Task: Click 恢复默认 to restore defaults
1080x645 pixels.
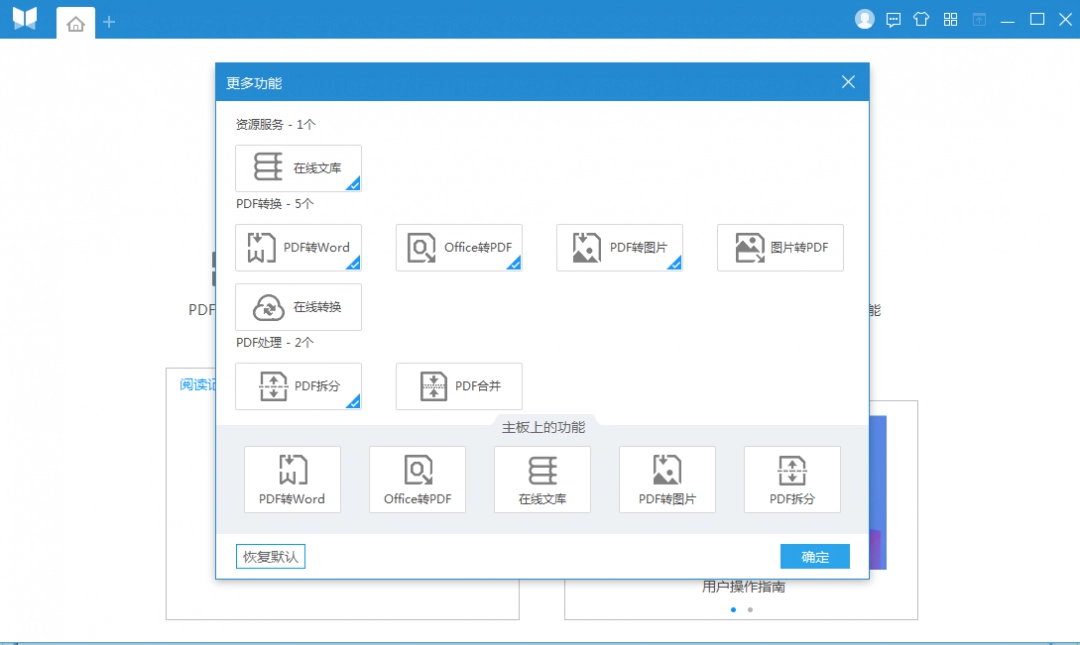Action: 270,556
